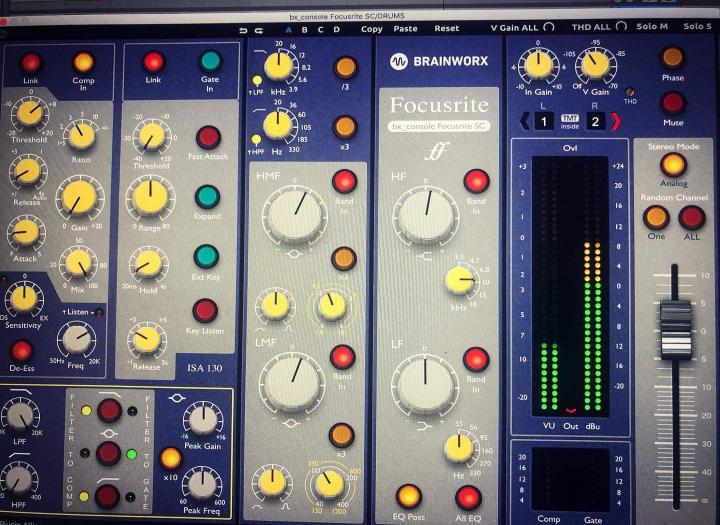720x525 pixels.
Task: Click the HMF gain knob
Action: 295,215
